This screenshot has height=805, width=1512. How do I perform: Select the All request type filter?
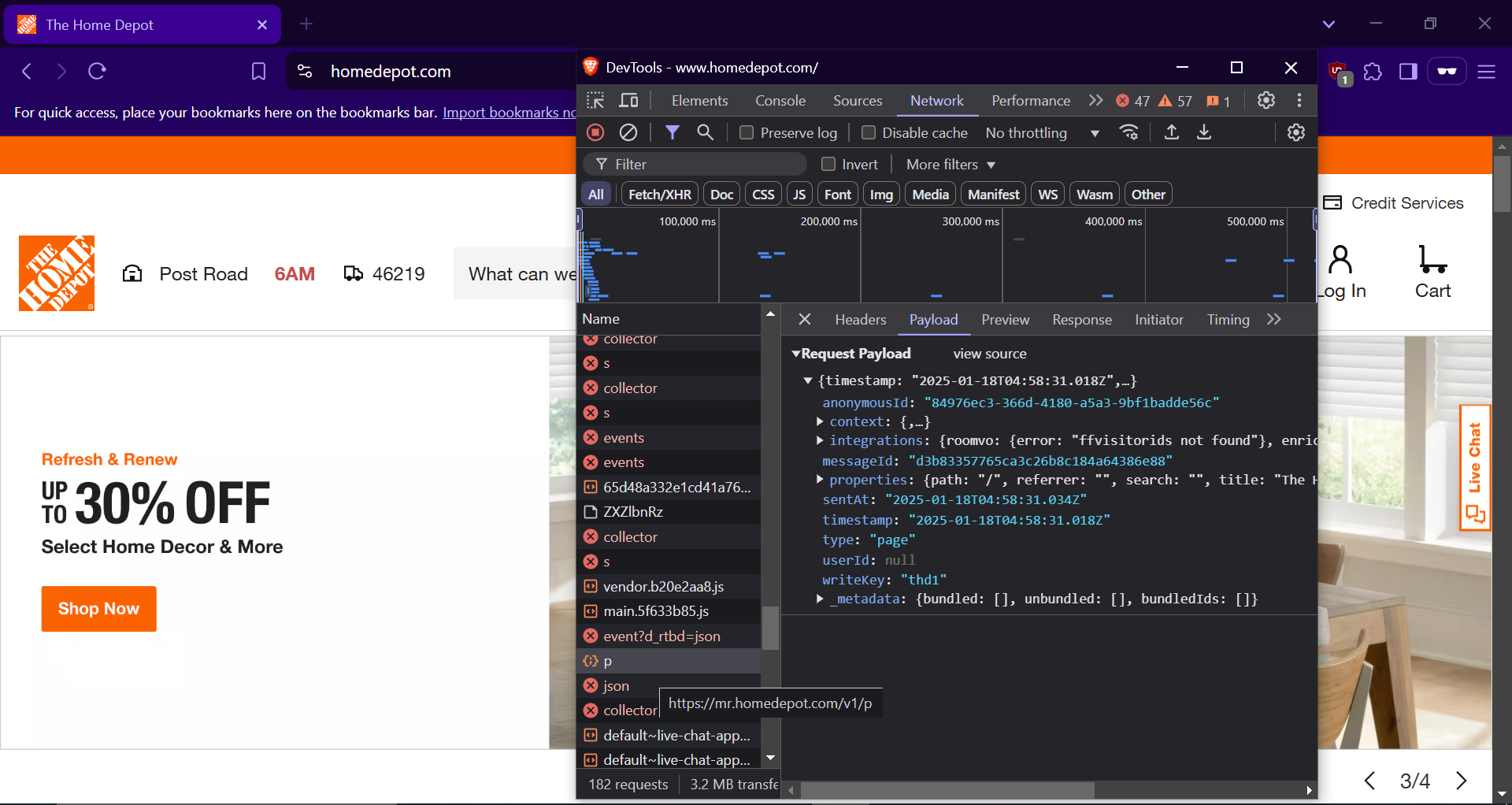[x=596, y=195]
